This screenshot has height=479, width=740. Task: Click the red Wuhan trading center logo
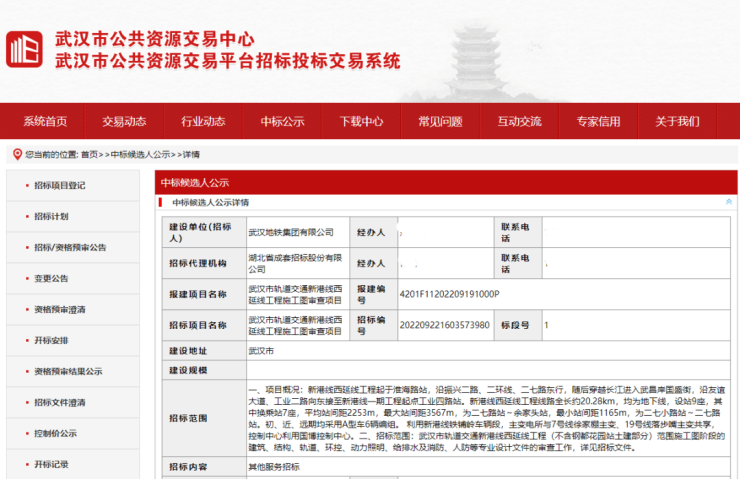25,50
